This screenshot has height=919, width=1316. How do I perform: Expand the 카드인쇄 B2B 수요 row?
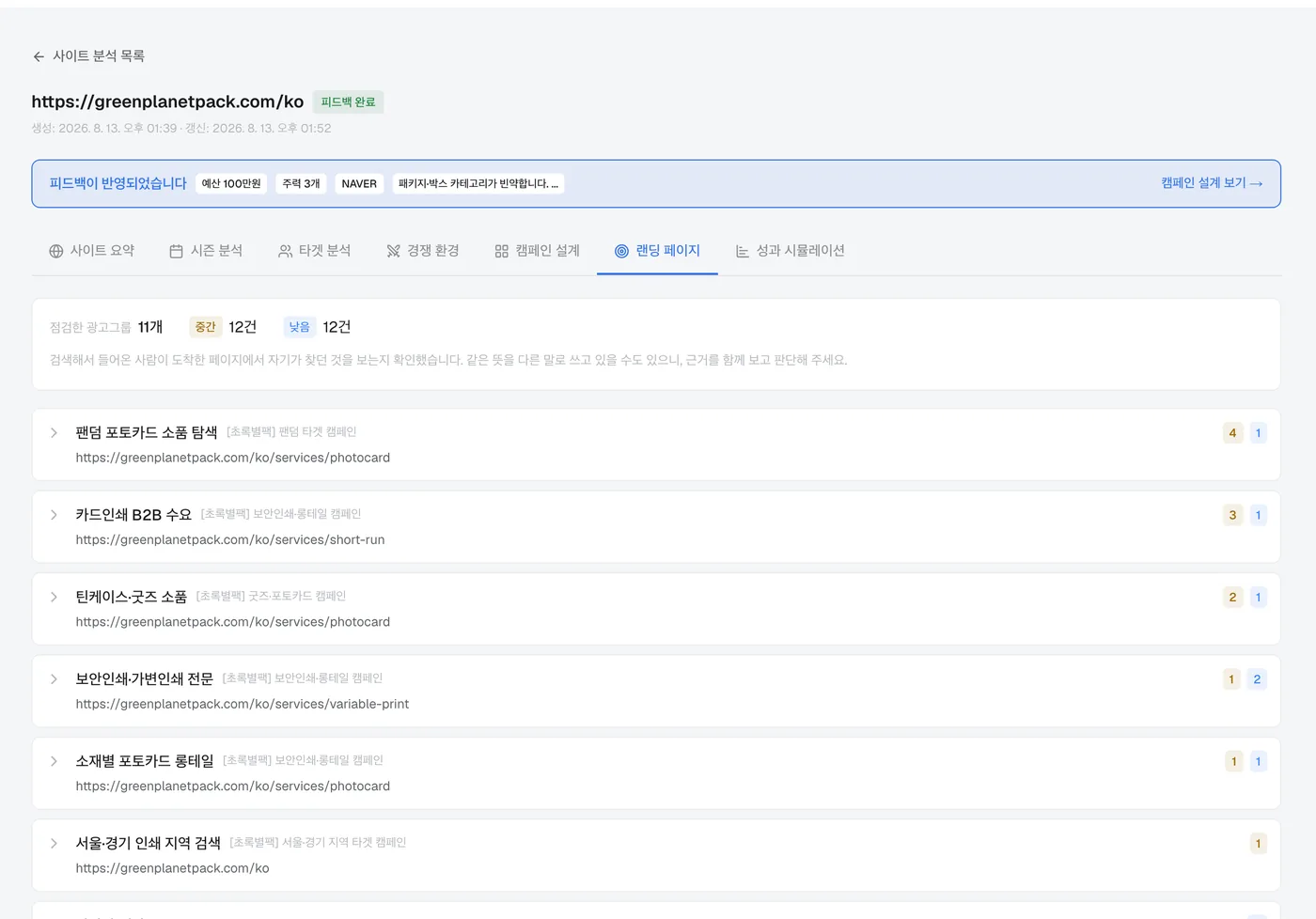pyautogui.click(x=656, y=526)
